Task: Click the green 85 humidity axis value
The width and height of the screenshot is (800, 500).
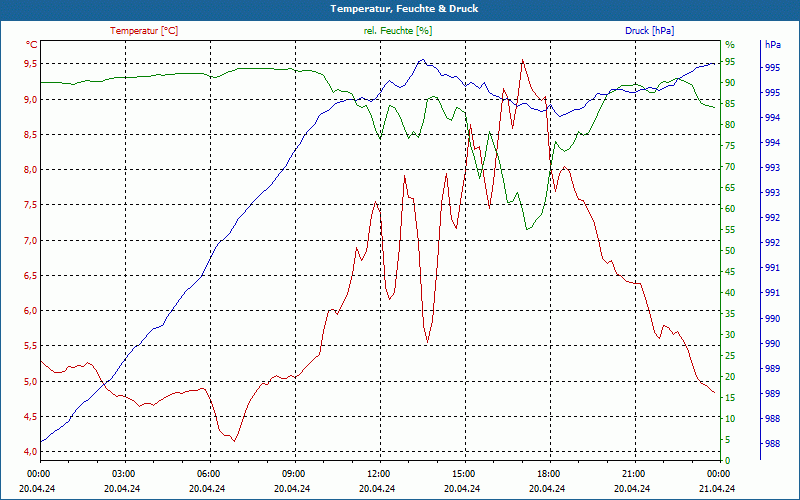Action: pos(730,104)
